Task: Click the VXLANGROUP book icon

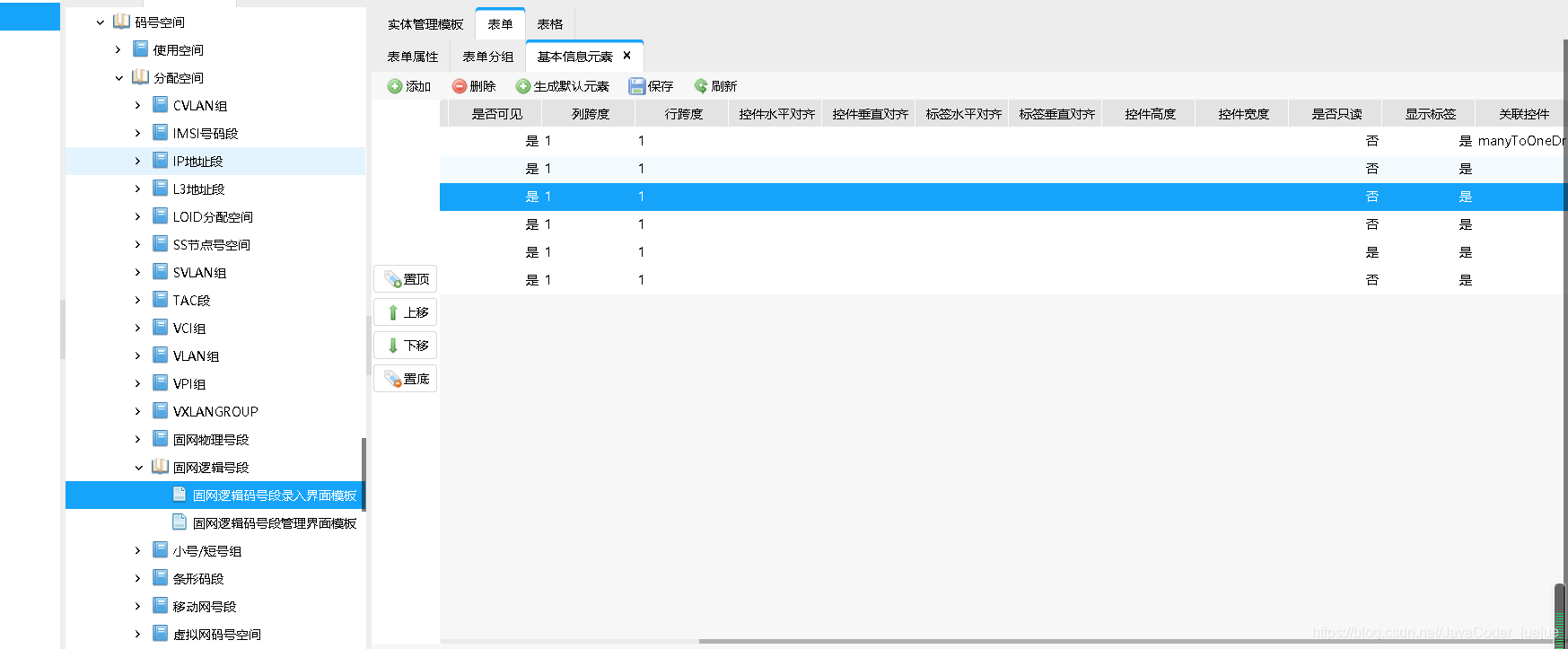Action: coord(161,411)
